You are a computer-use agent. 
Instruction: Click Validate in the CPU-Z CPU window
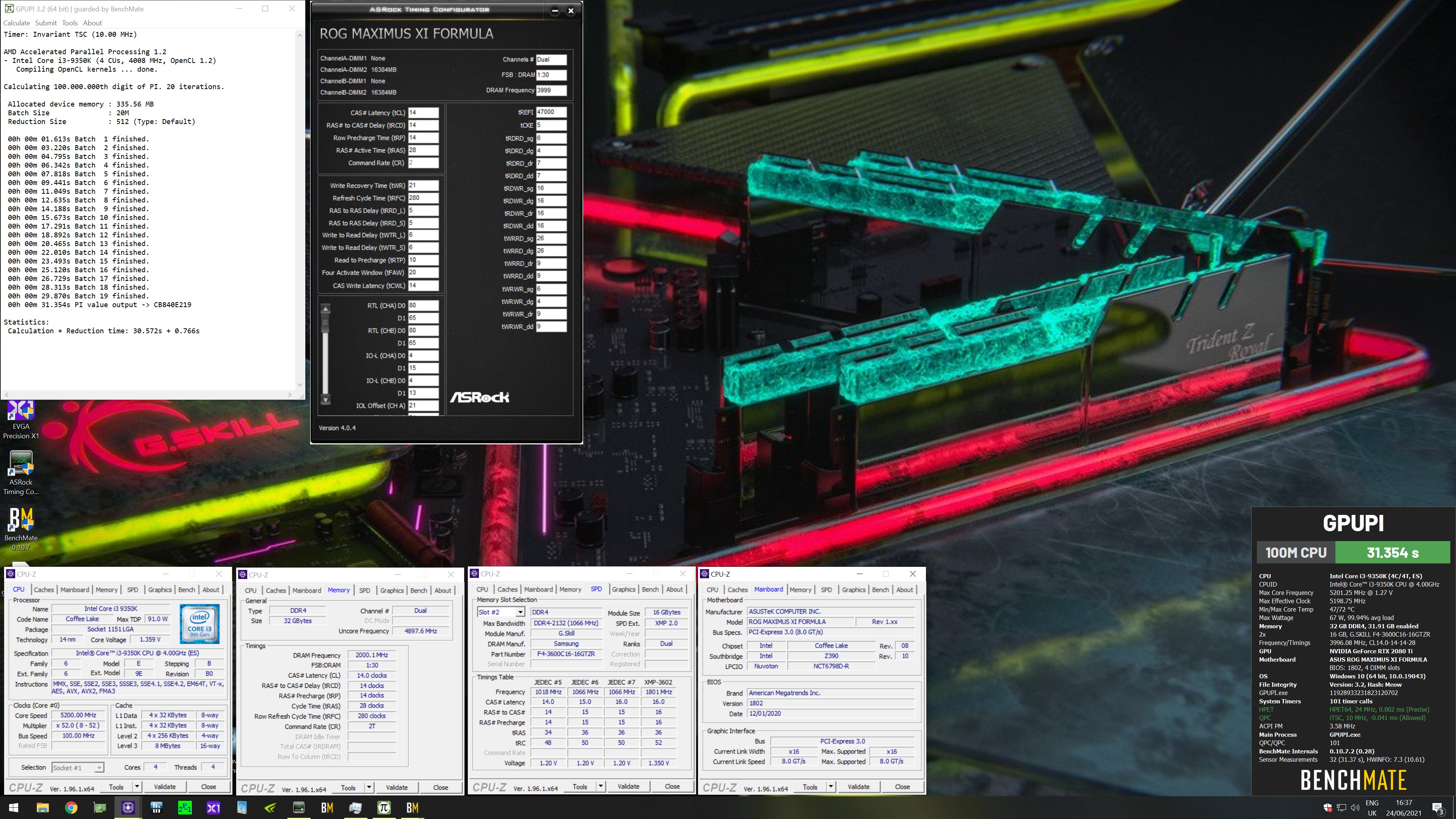[165, 787]
